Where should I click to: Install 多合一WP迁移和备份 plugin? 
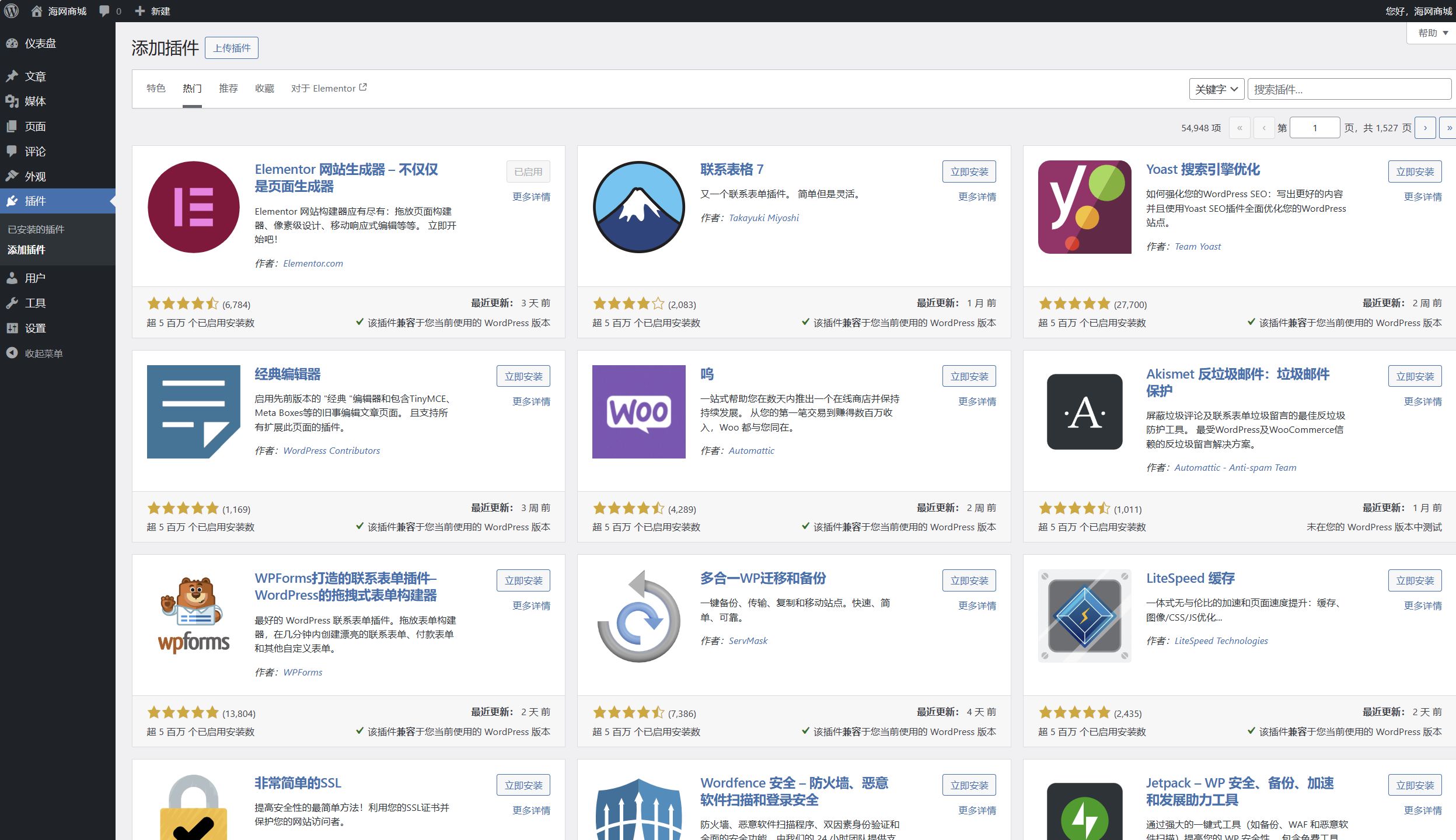pyautogui.click(x=969, y=580)
